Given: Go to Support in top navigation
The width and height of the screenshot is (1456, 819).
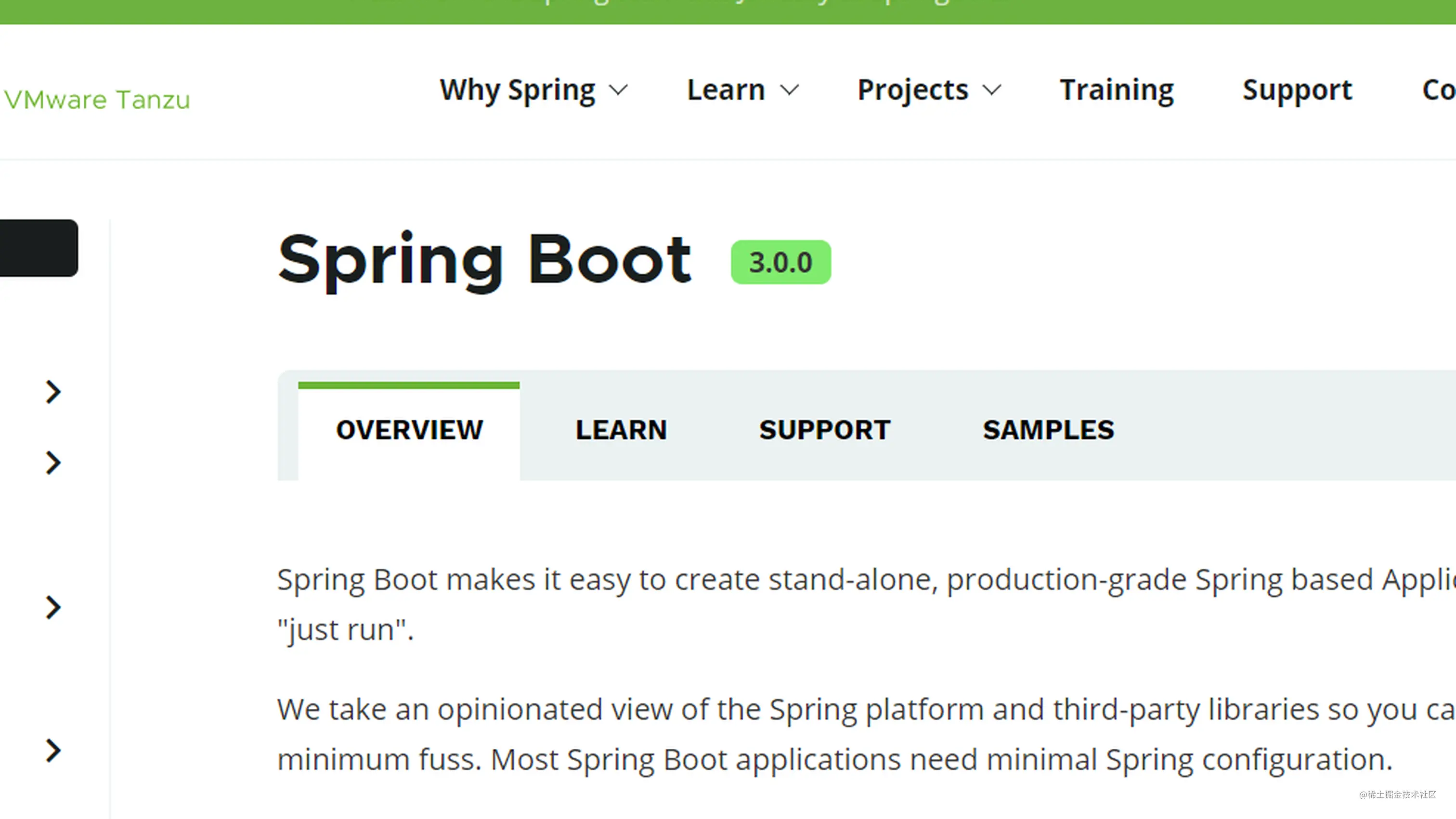Looking at the screenshot, I should coord(1297,90).
